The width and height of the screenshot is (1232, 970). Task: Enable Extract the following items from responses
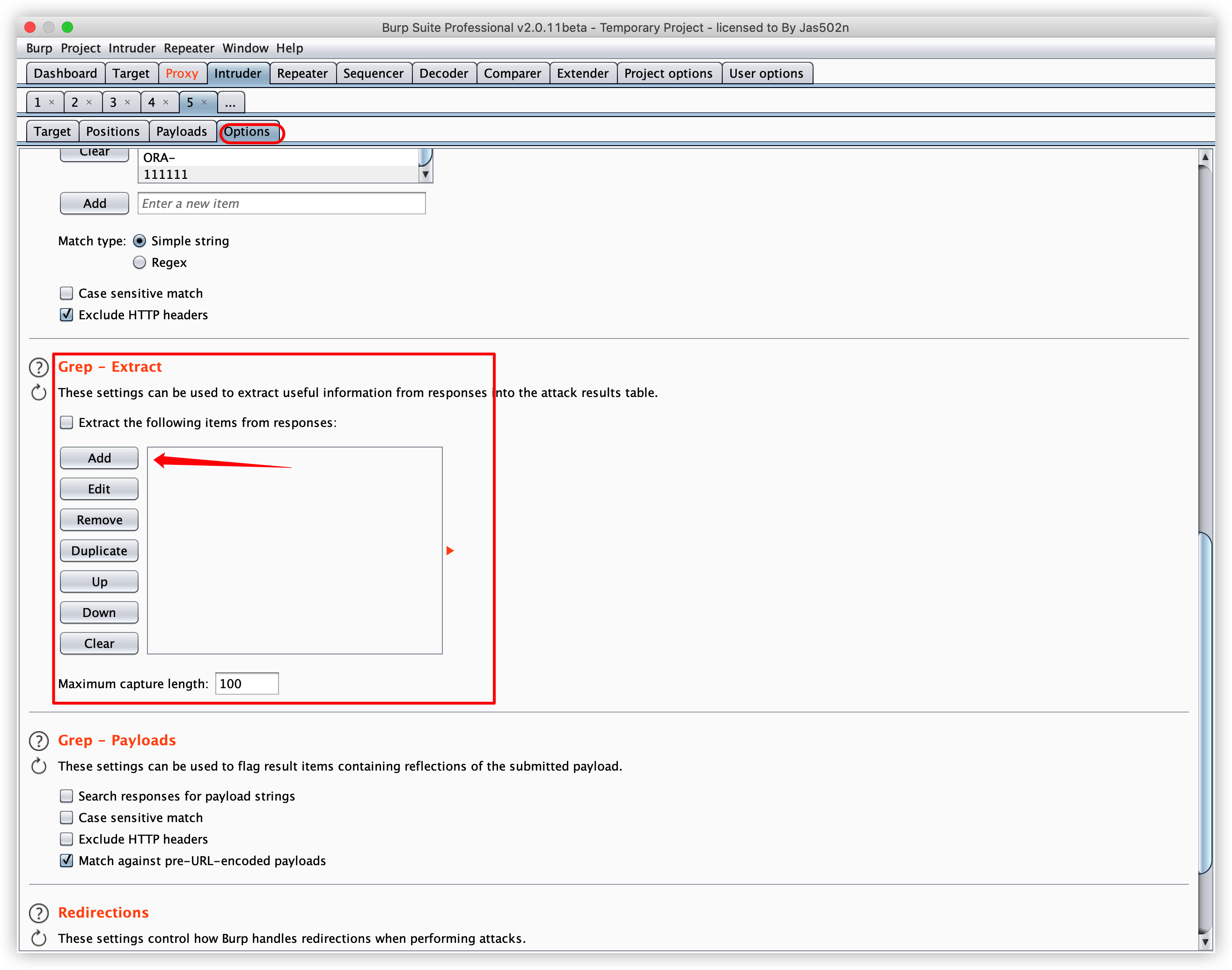pyautogui.click(x=66, y=423)
